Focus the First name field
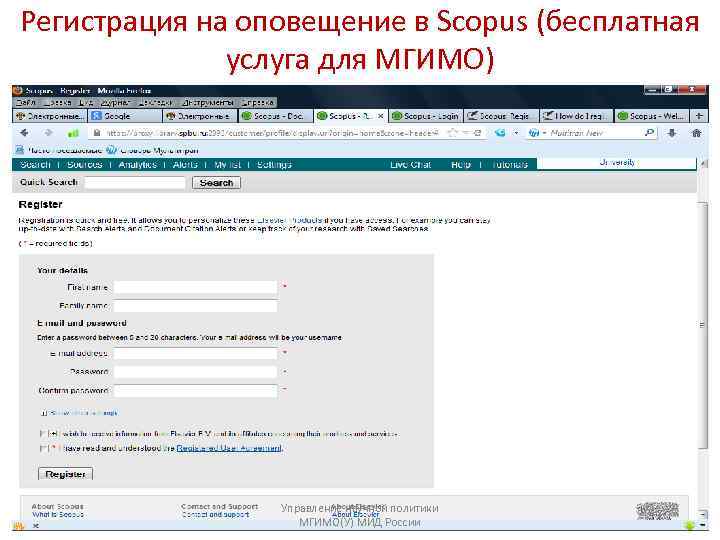This screenshot has width=720, height=540. pyautogui.click(x=196, y=287)
